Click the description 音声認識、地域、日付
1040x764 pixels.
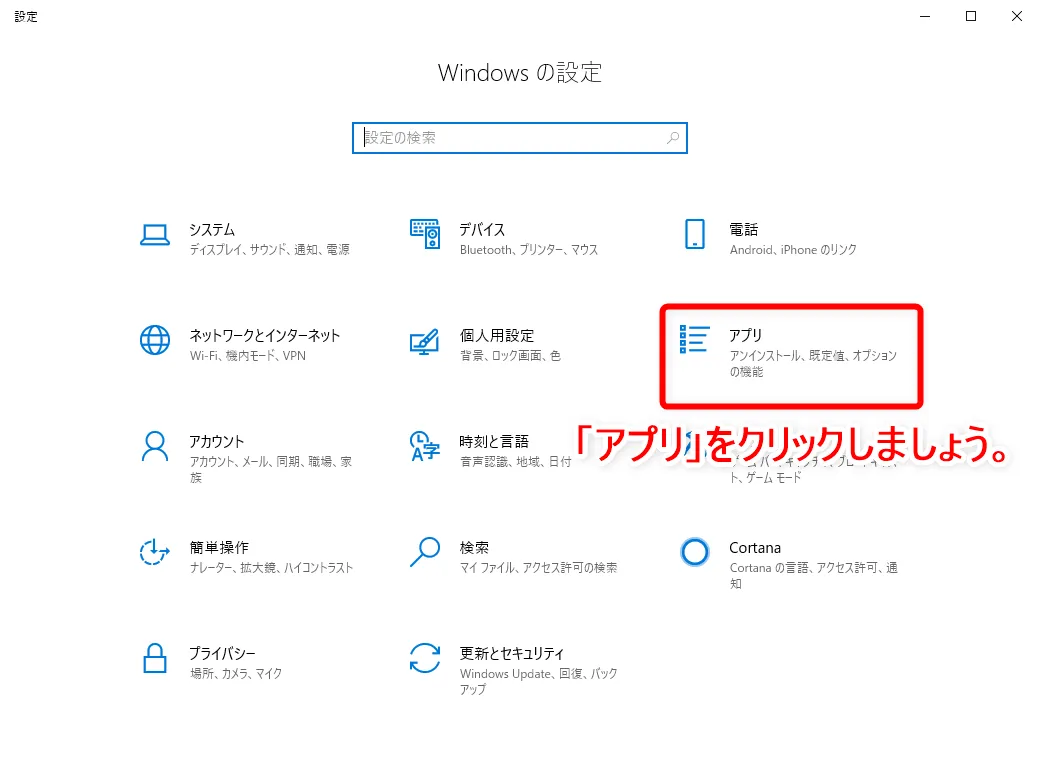(515, 462)
